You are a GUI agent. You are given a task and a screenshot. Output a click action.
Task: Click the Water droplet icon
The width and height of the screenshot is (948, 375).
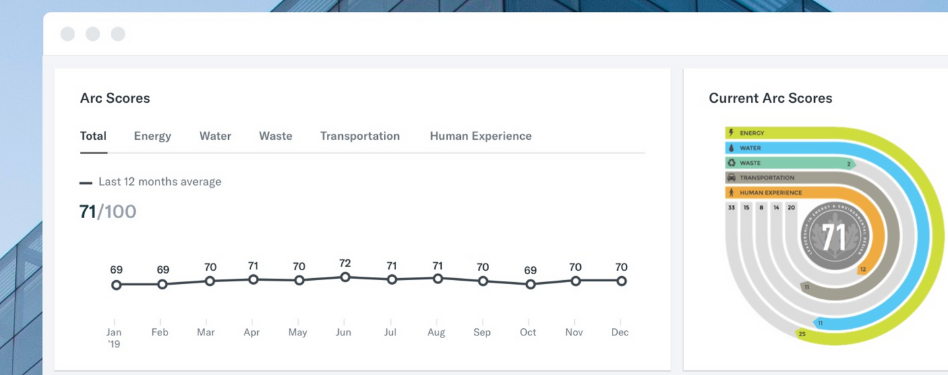point(731,148)
